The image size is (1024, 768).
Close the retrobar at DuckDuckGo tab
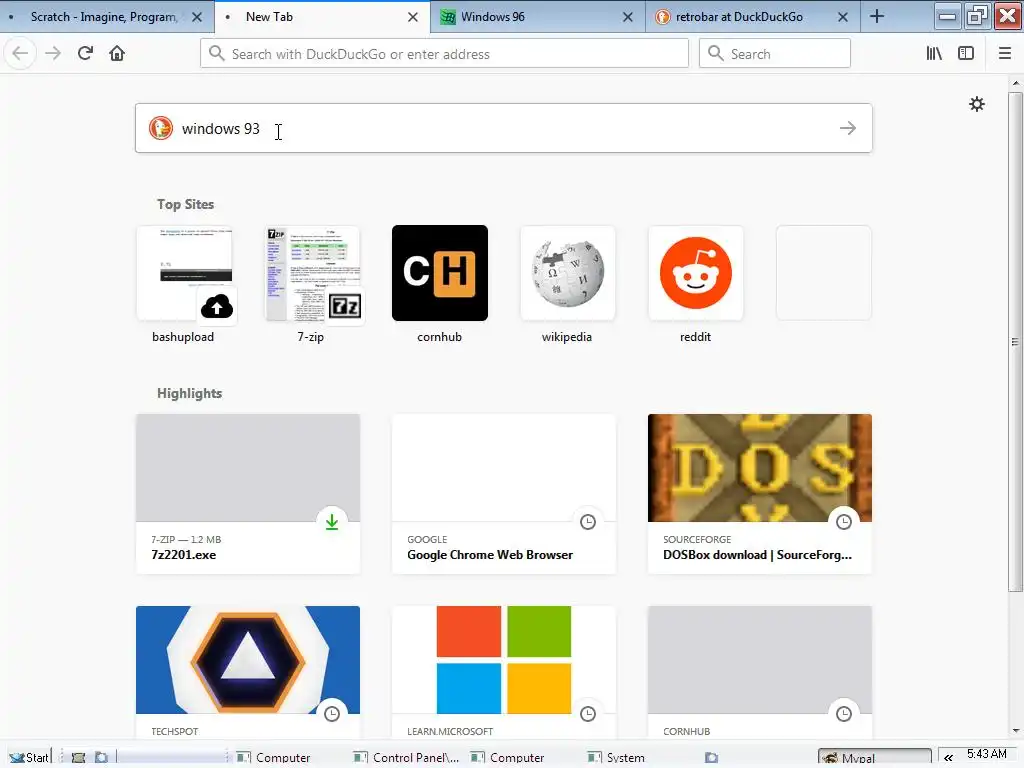(x=843, y=17)
